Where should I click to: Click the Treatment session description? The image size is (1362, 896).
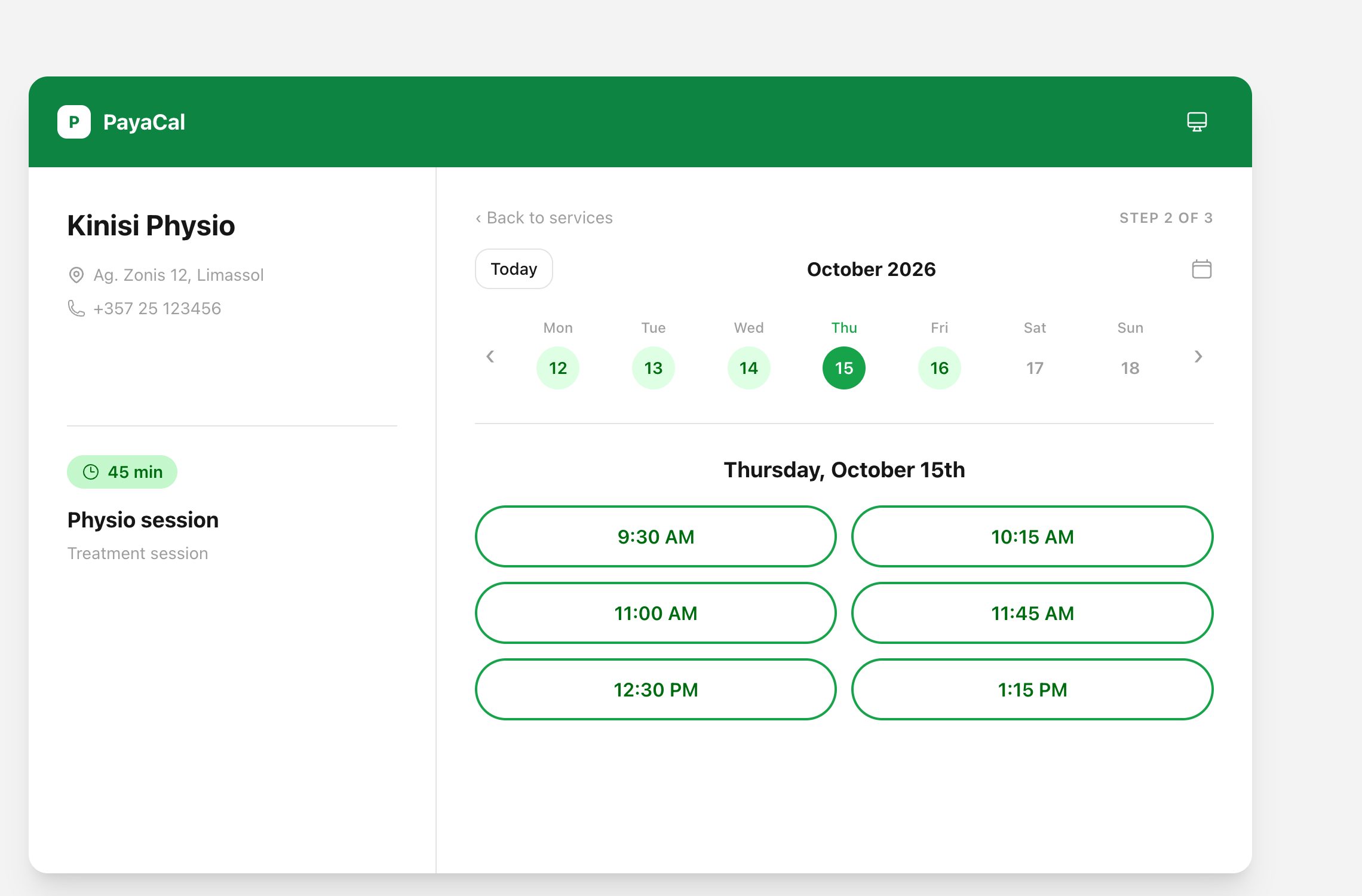click(x=137, y=554)
